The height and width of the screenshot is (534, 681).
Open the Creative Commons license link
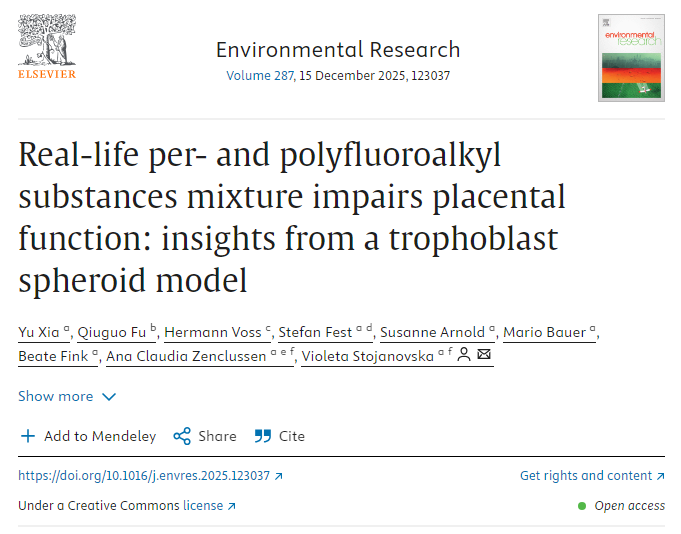(x=204, y=506)
